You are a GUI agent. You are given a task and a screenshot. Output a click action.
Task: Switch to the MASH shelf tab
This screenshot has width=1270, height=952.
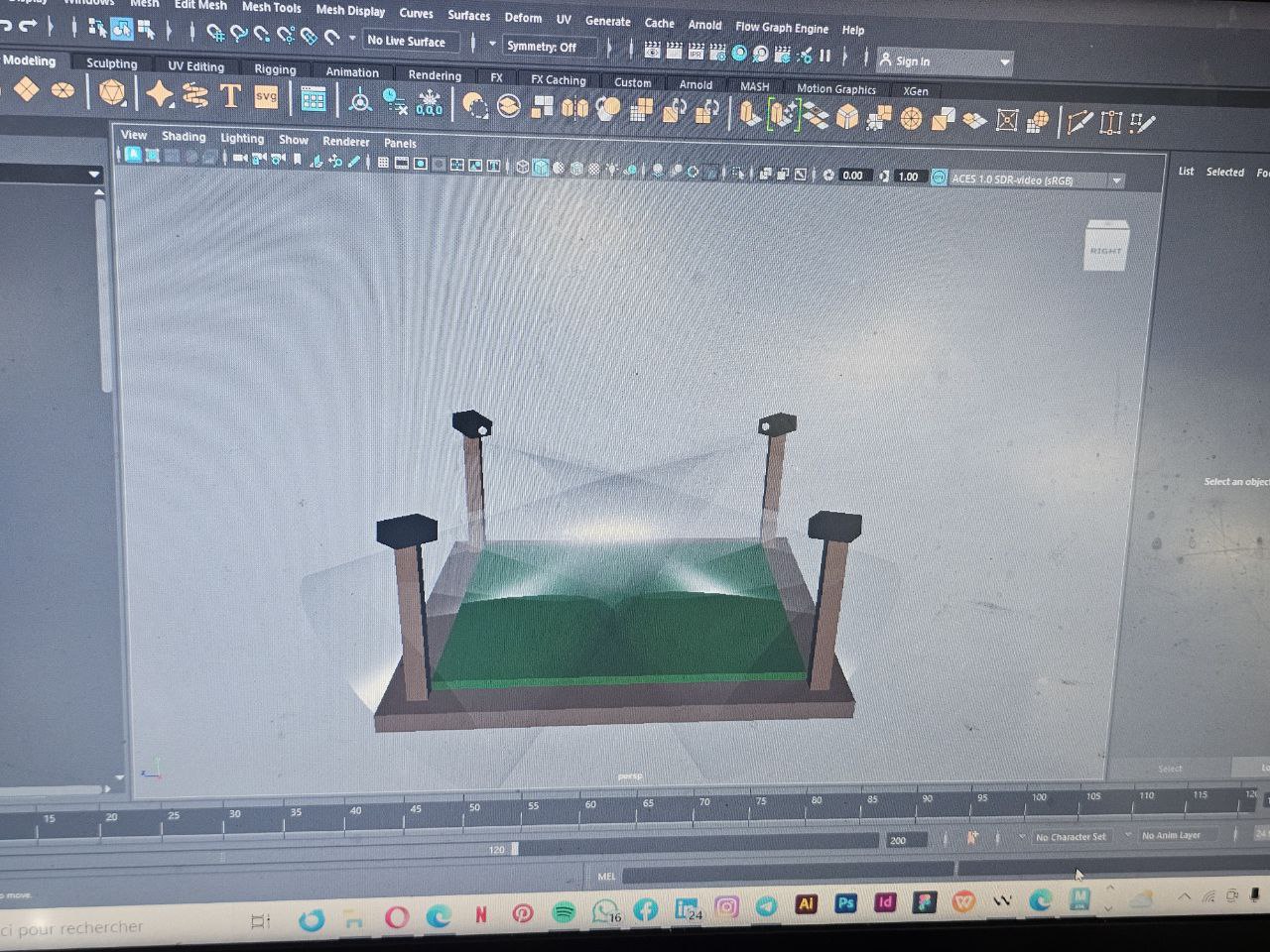(754, 86)
